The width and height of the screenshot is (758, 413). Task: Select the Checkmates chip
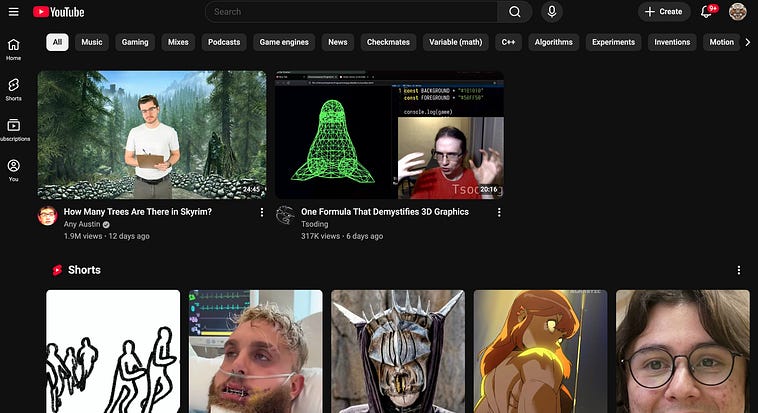(388, 42)
